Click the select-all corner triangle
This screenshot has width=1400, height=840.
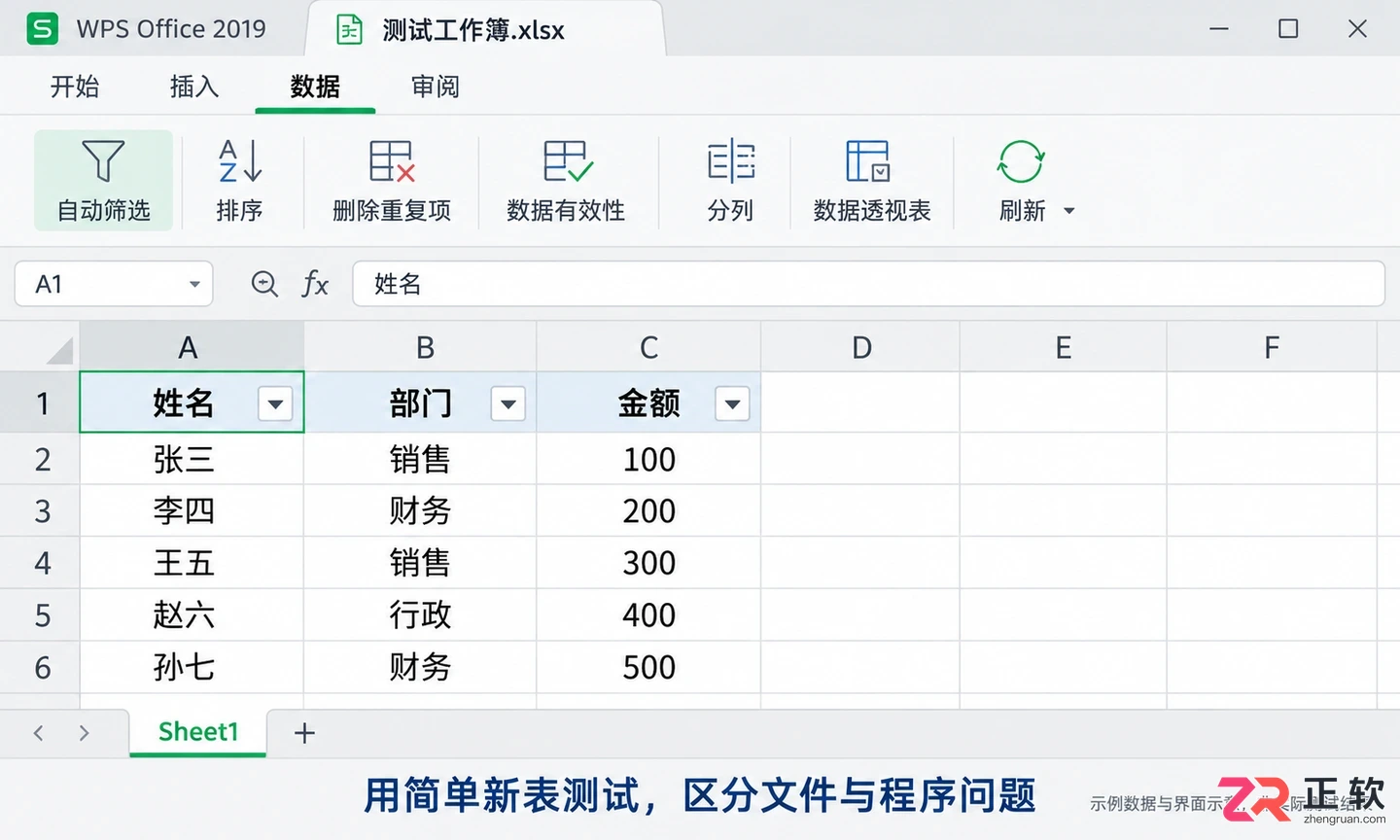[59, 349]
